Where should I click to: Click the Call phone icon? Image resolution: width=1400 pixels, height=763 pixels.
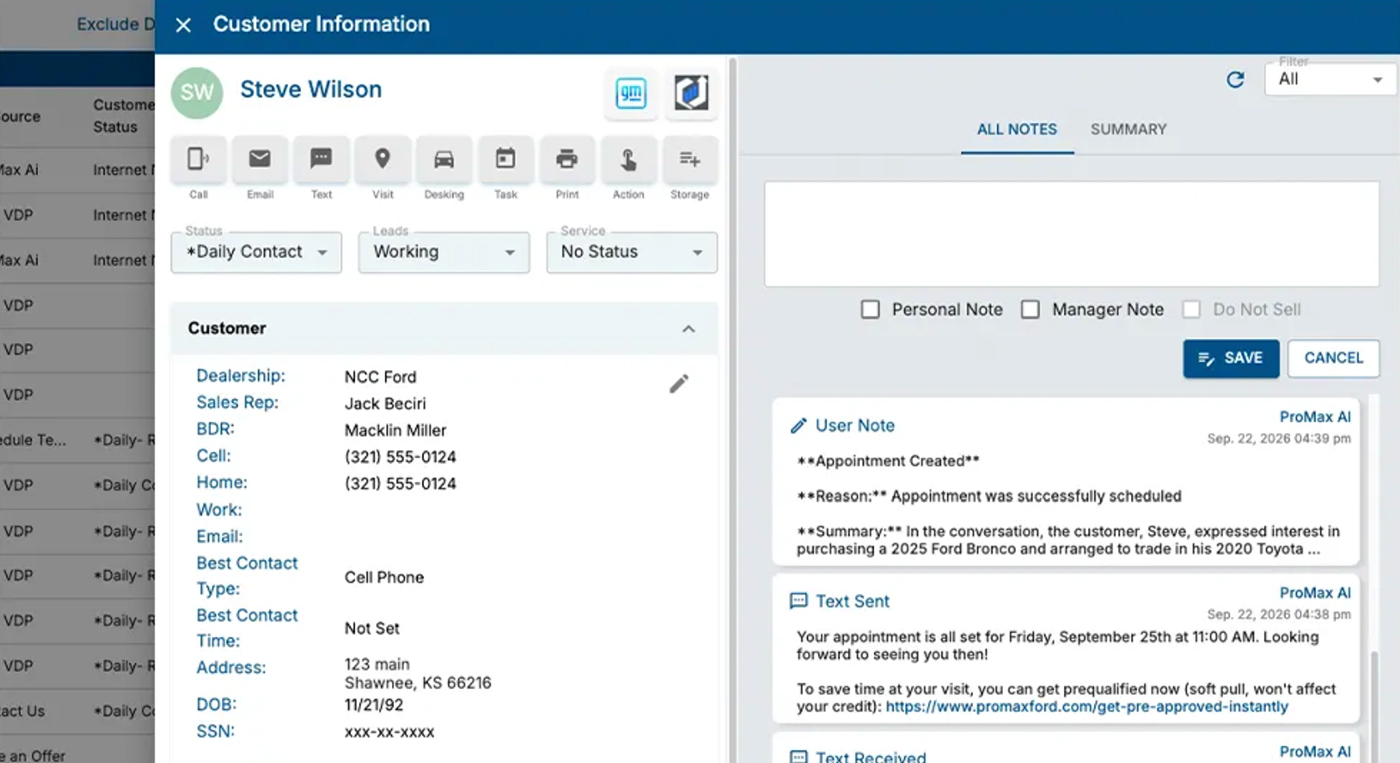point(198,159)
